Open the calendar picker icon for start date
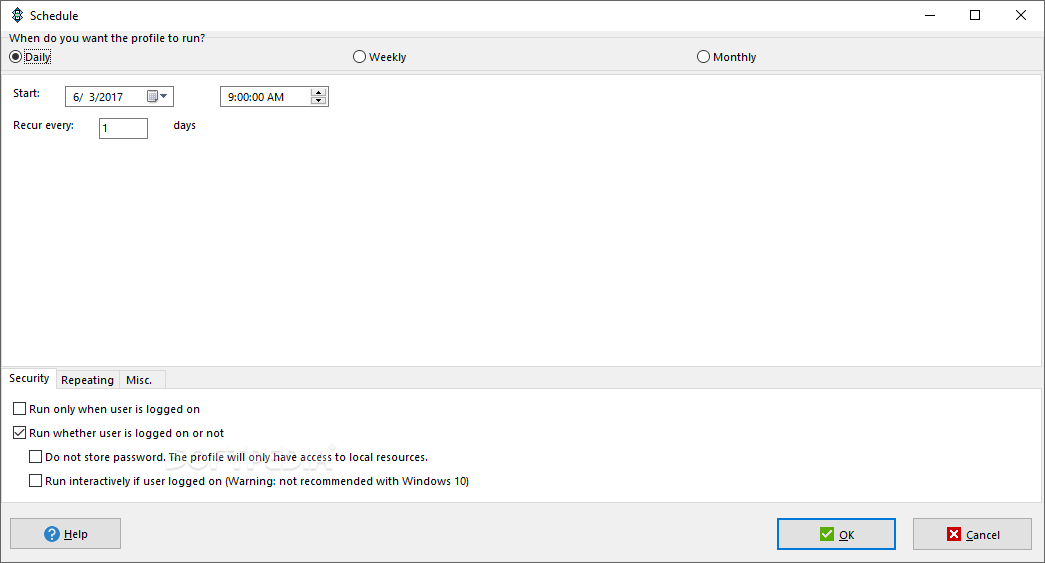The height and width of the screenshot is (563, 1045). click(x=153, y=97)
